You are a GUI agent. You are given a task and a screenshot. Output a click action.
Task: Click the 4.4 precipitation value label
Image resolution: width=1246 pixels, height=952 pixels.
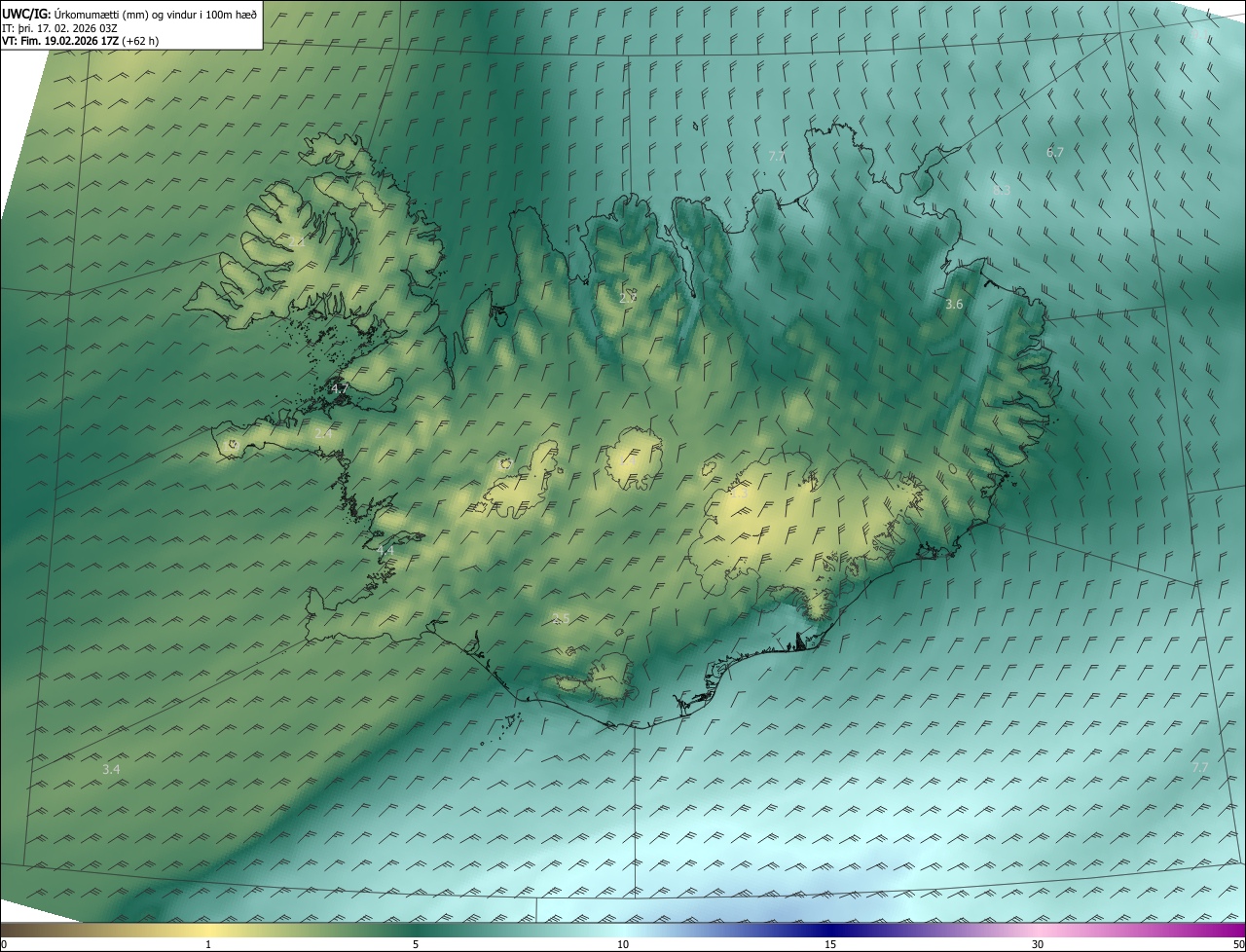(x=385, y=551)
